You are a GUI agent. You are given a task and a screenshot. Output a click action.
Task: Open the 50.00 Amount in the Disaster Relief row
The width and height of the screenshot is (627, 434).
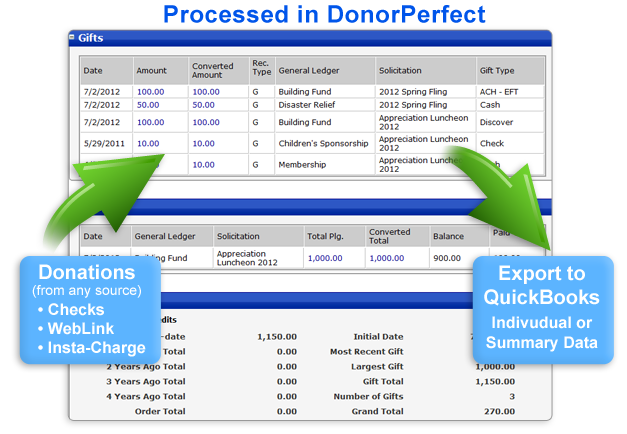tap(148, 105)
